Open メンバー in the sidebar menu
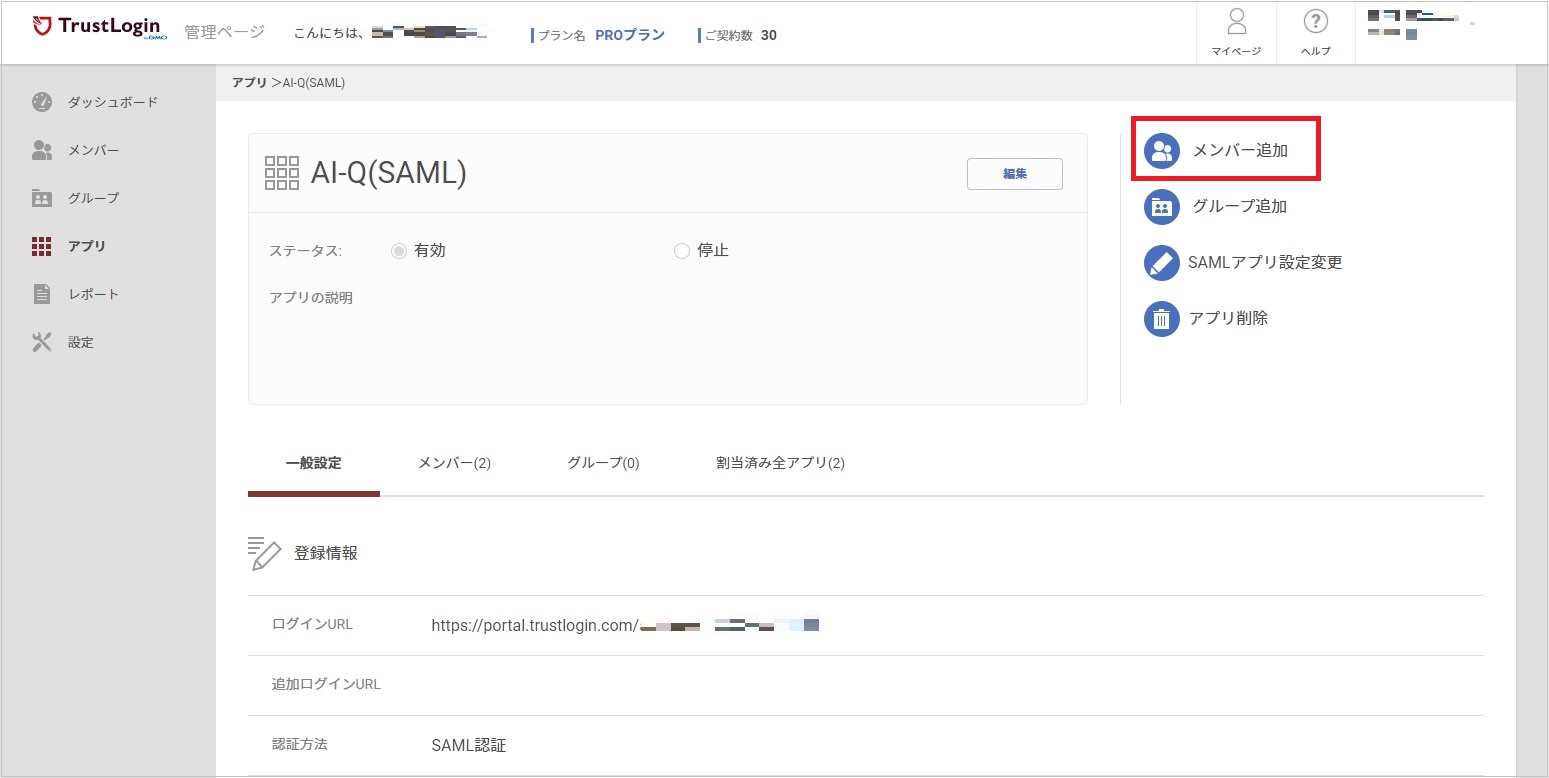This screenshot has height=778, width=1549. [x=94, y=150]
